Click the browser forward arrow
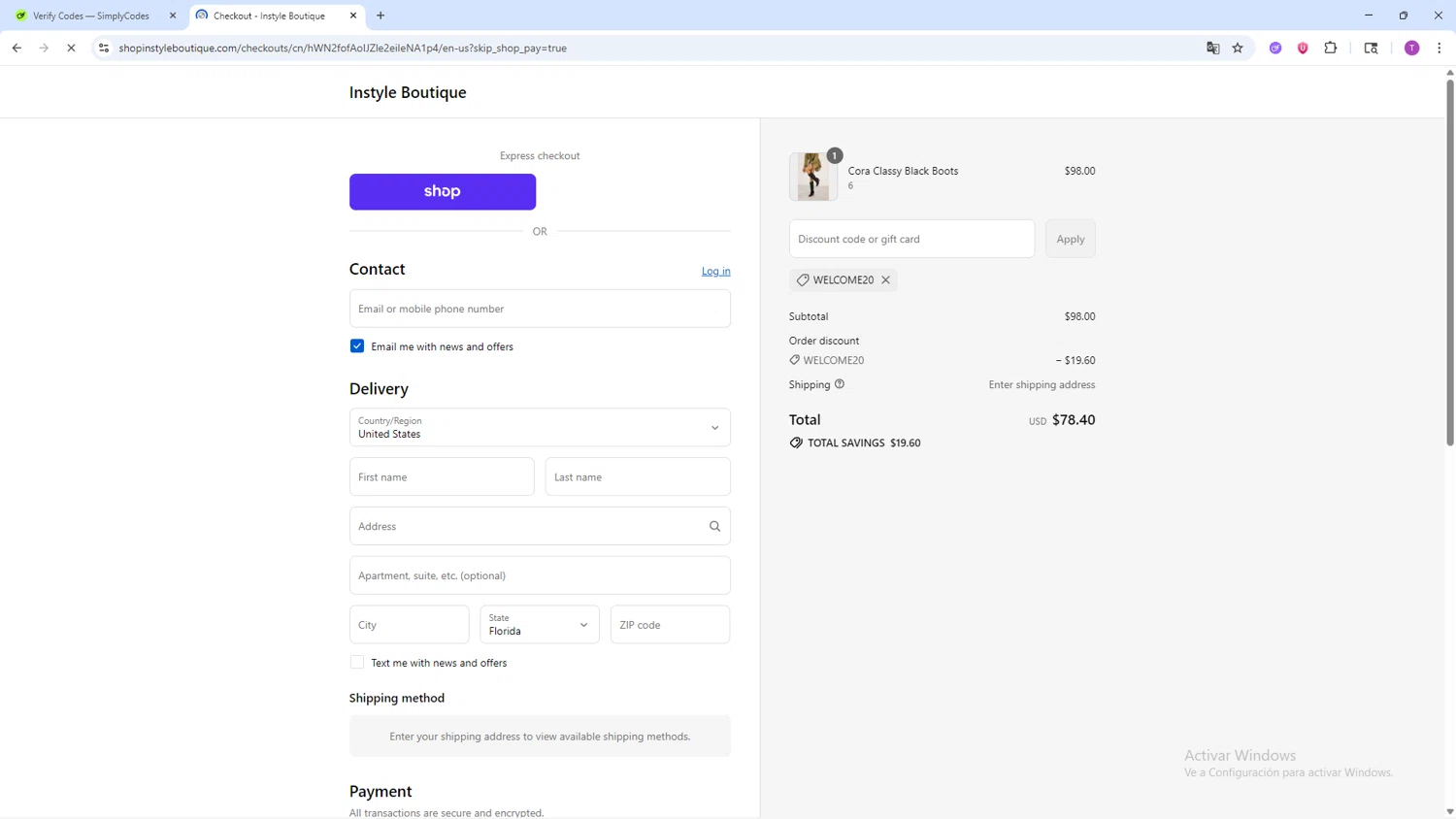The width and height of the screenshot is (1456, 819). (x=44, y=48)
